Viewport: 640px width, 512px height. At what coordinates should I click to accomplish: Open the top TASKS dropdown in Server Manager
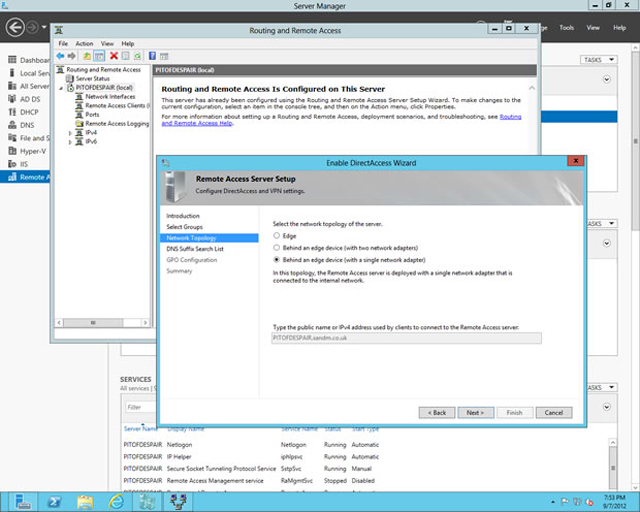[600, 60]
